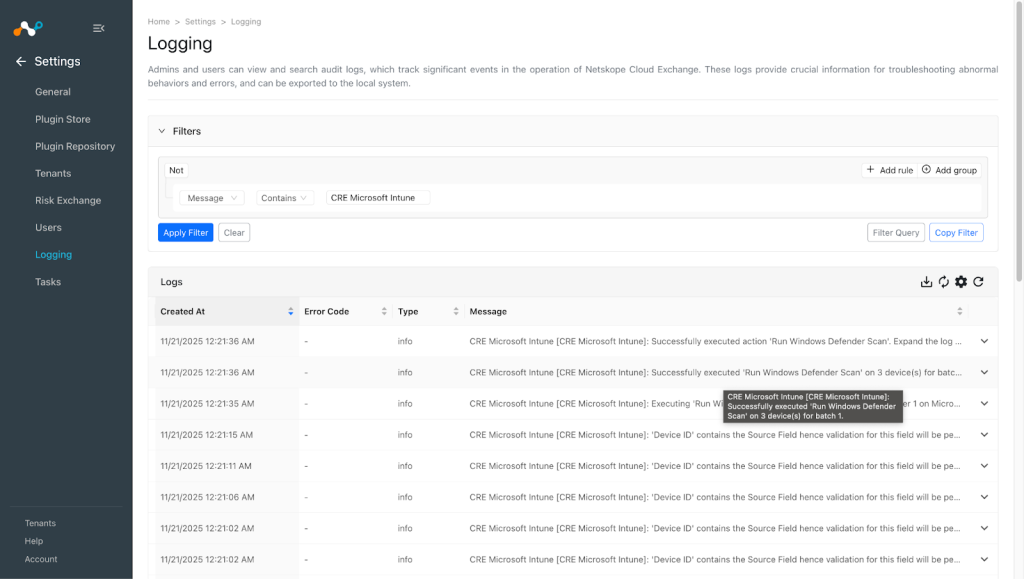Image resolution: width=1024 pixels, height=579 pixels.
Task: Expand the 12:21:11 AM log row
Action: 984,466
